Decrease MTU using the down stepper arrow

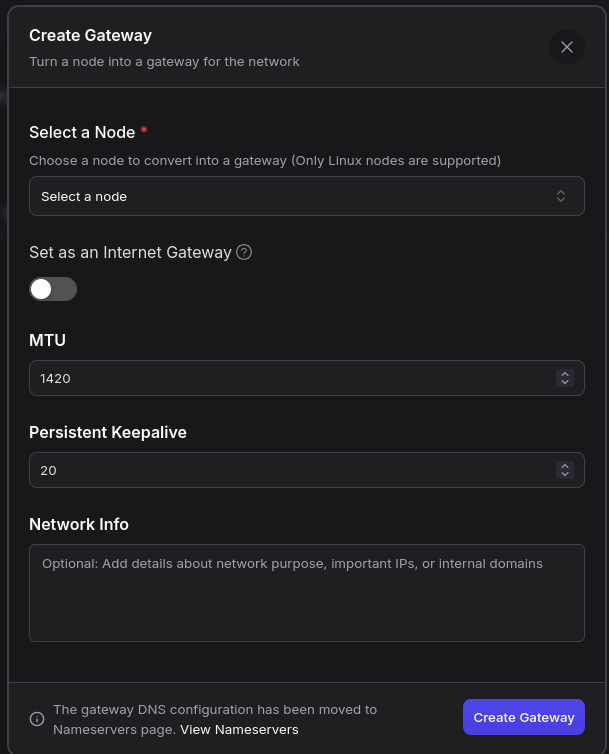point(565,383)
